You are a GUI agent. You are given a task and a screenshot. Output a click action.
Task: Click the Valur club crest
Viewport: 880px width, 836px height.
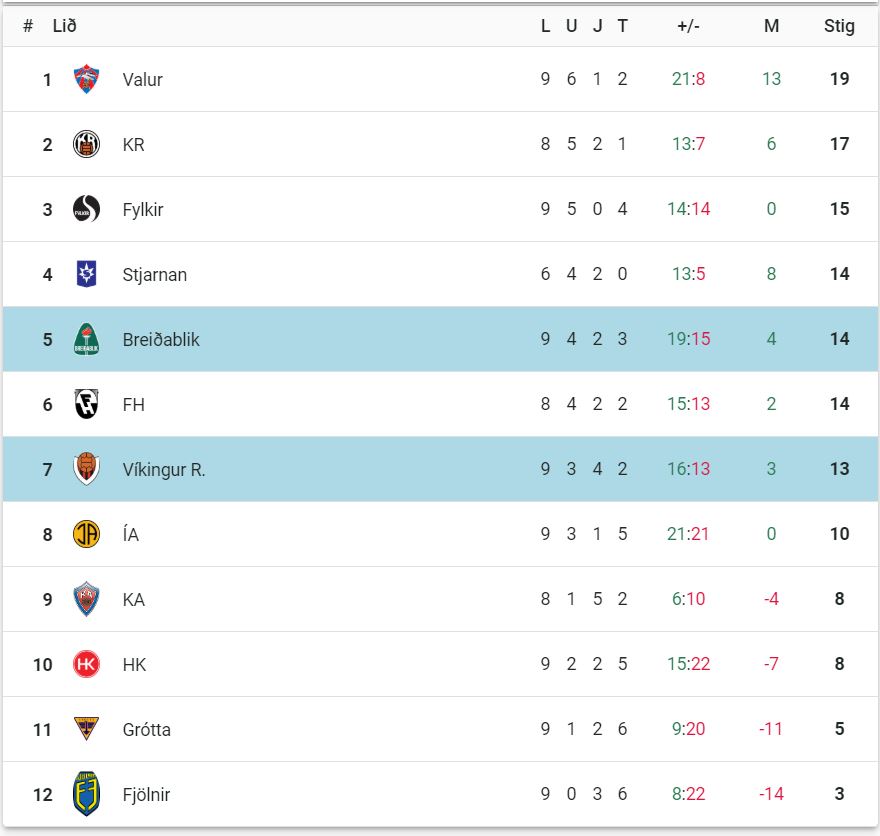tap(87, 79)
